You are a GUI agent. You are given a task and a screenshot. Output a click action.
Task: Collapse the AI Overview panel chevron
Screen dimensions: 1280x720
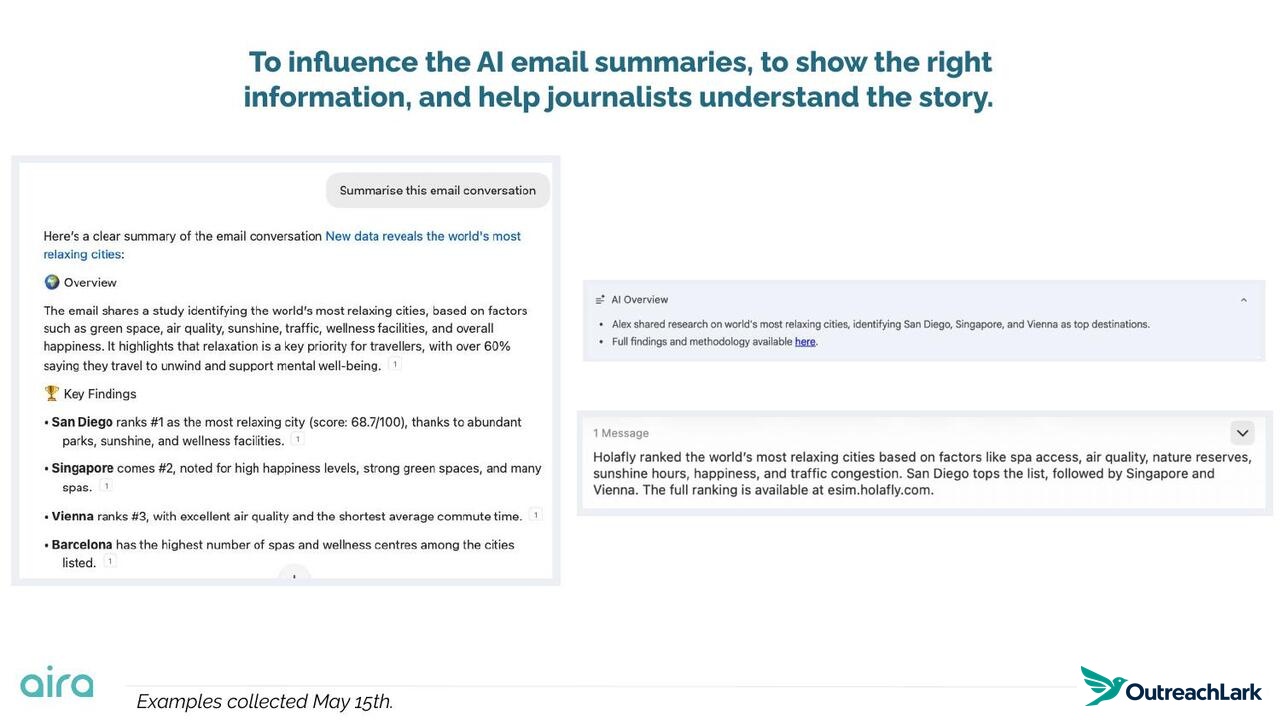[1244, 300]
